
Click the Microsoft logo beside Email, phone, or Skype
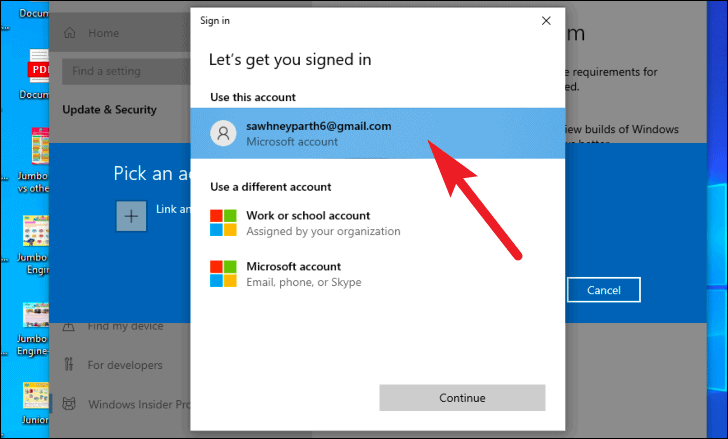tap(223, 274)
